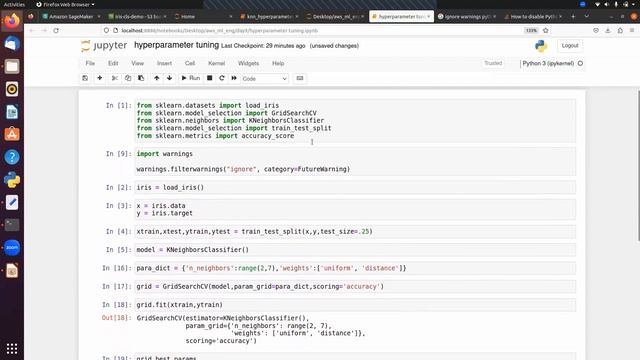Viewport: 640px width, 360px height.
Task: Open the Help menu
Action: point(278,63)
